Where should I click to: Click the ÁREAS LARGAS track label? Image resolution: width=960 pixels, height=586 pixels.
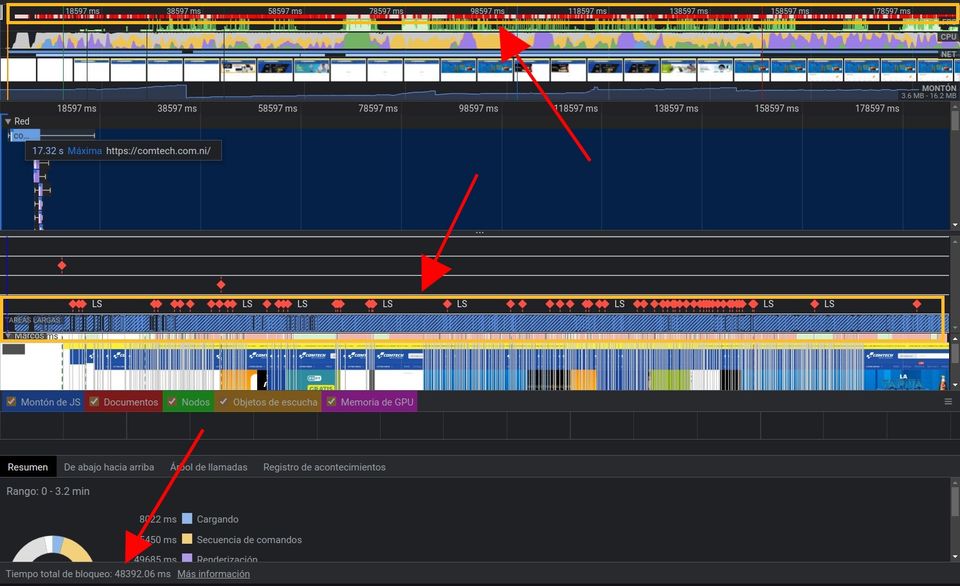34,320
